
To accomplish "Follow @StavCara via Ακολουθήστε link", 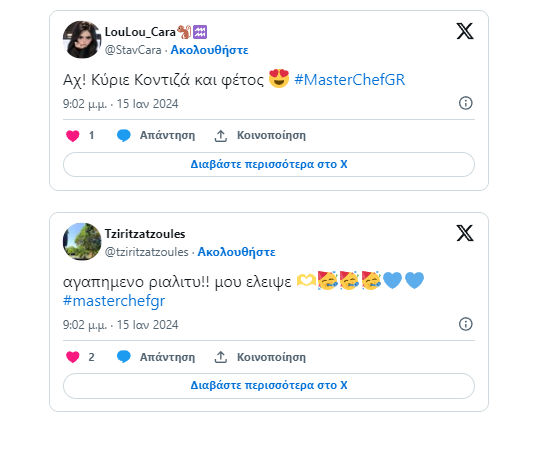I will click(x=210, y=50).
